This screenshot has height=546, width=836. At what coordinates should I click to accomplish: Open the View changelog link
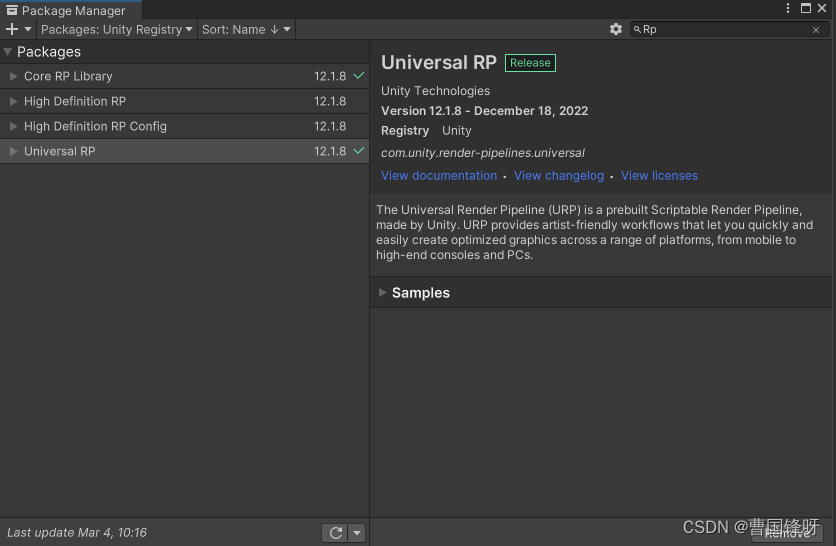[x=559, y=175]
